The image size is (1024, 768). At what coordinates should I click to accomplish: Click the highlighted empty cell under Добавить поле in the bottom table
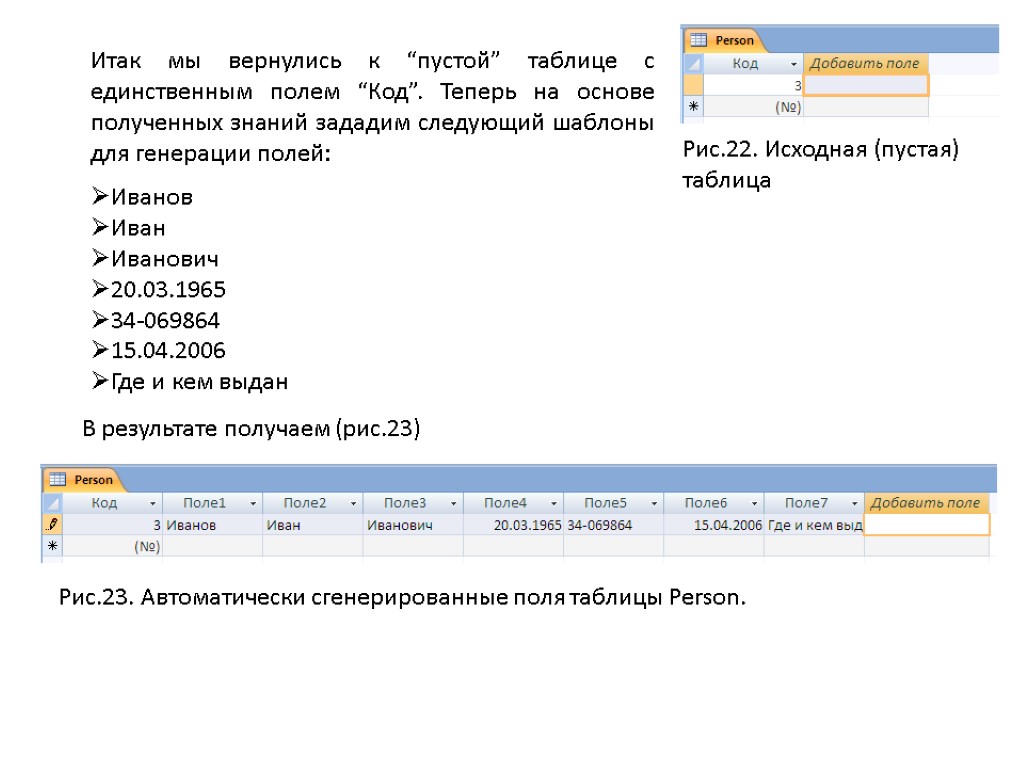pyautogui.click(x=927, y=524)
